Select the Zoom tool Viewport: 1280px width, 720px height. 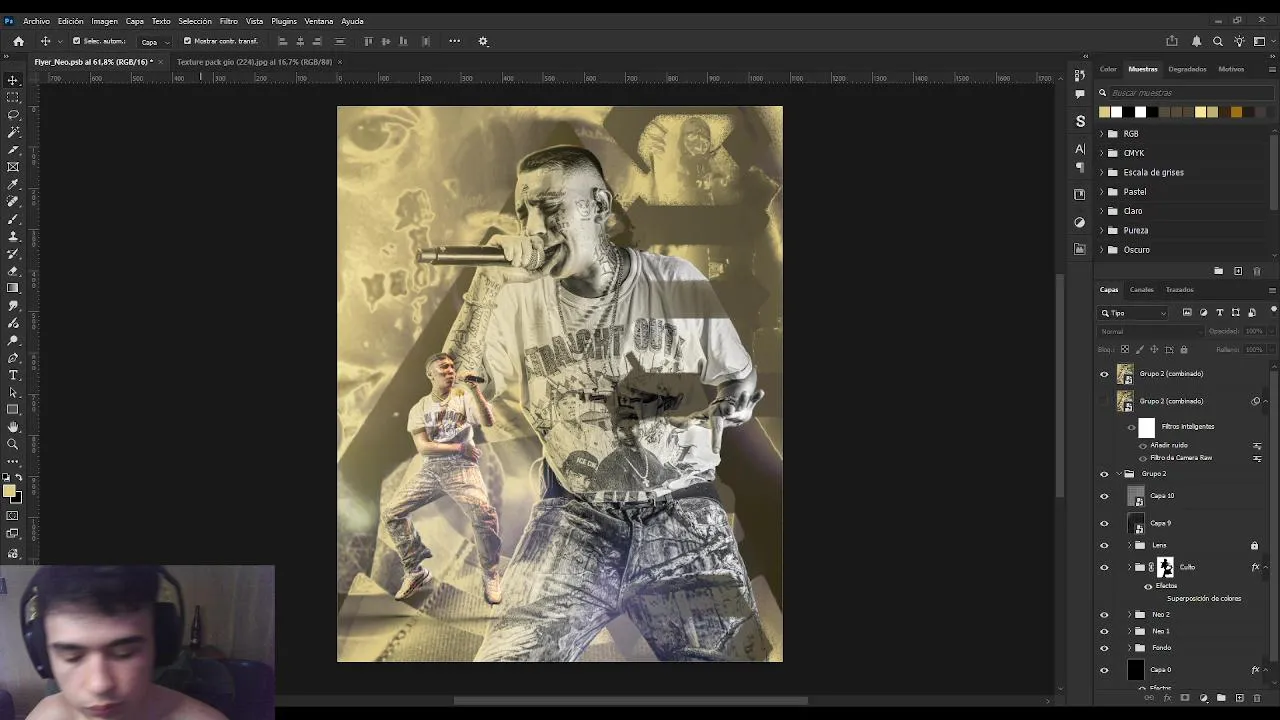click(x=13, y=444)
